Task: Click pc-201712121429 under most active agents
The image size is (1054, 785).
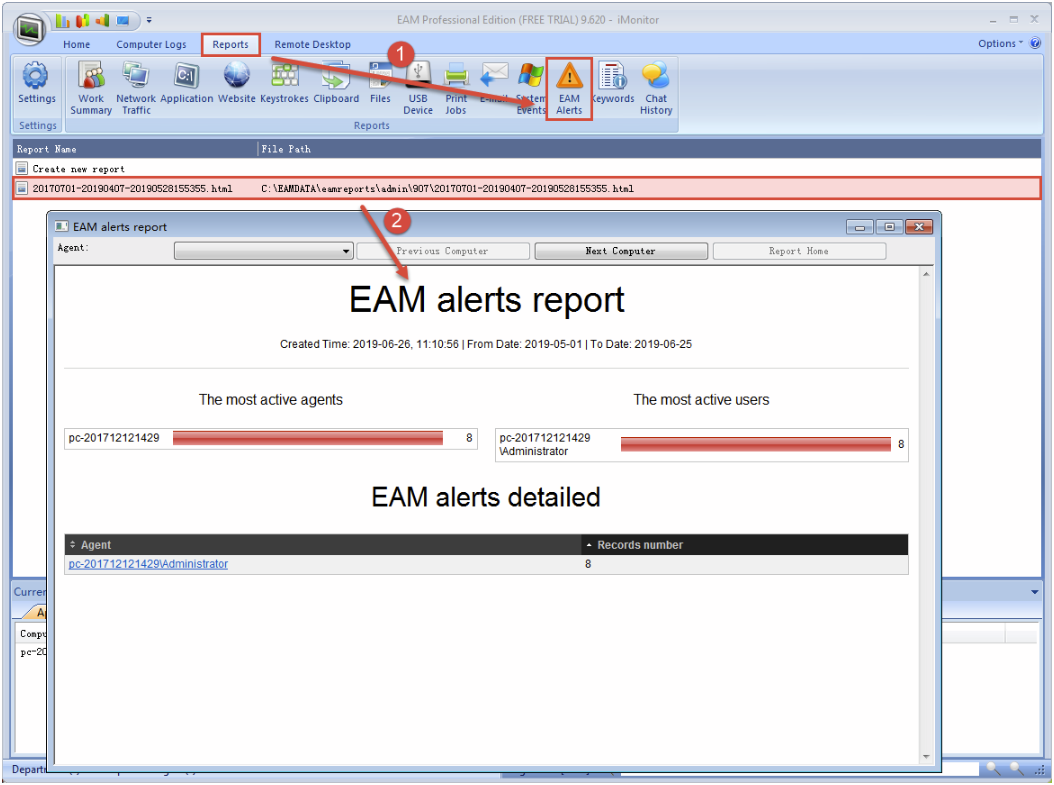Action: 114,438
